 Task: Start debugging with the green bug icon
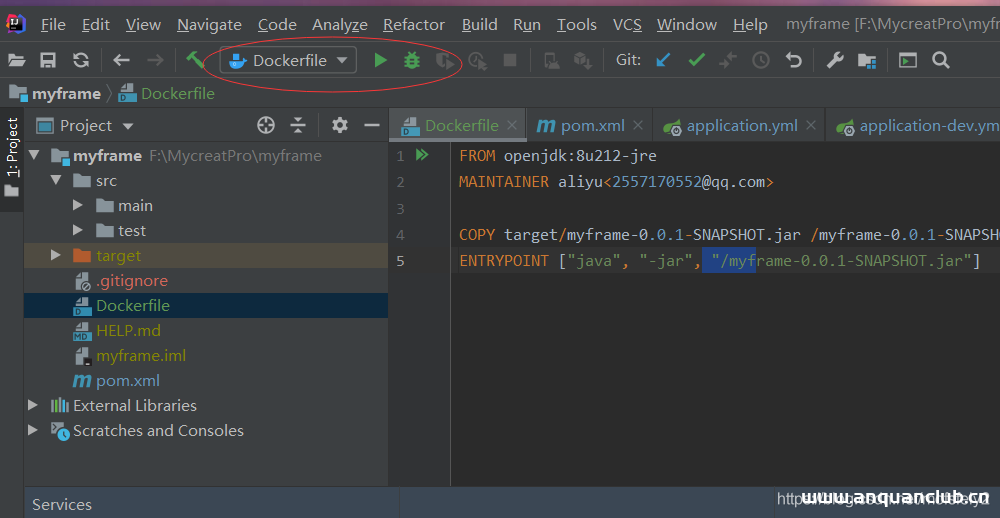(412, 61)
